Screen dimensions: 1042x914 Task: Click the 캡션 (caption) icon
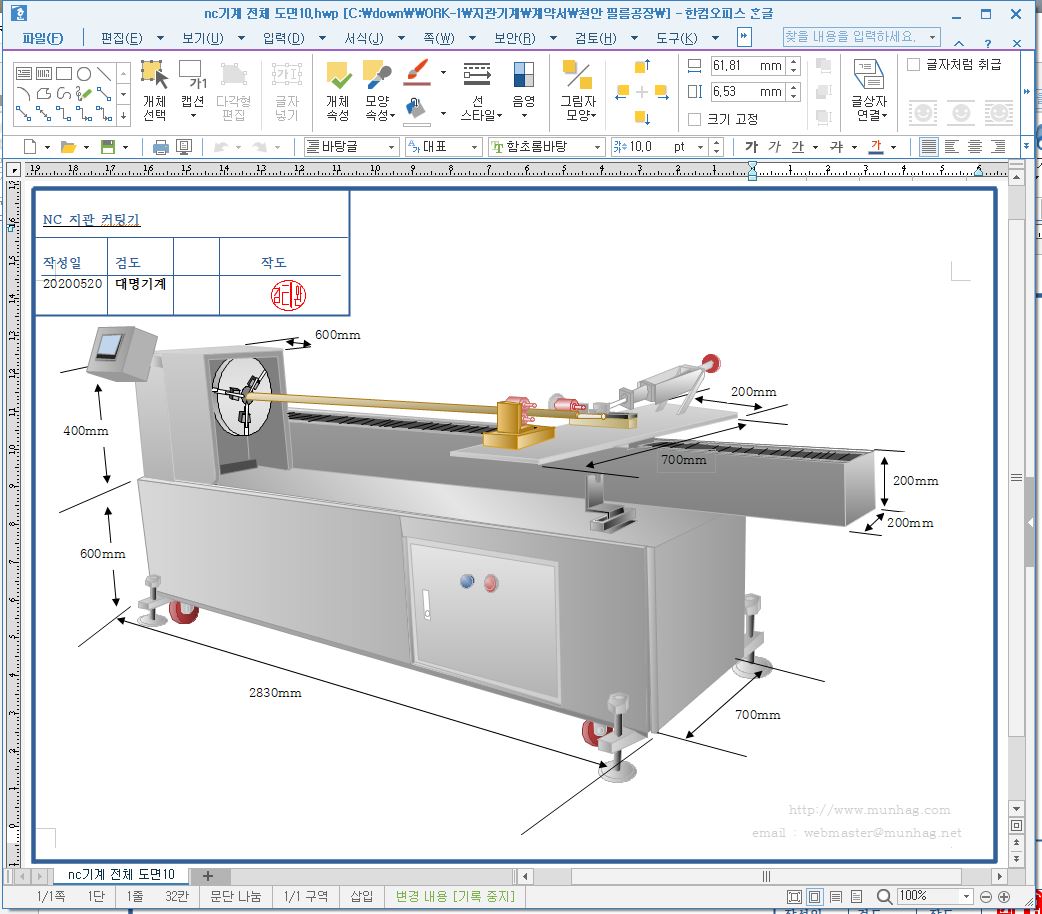(x=192, y=90)
